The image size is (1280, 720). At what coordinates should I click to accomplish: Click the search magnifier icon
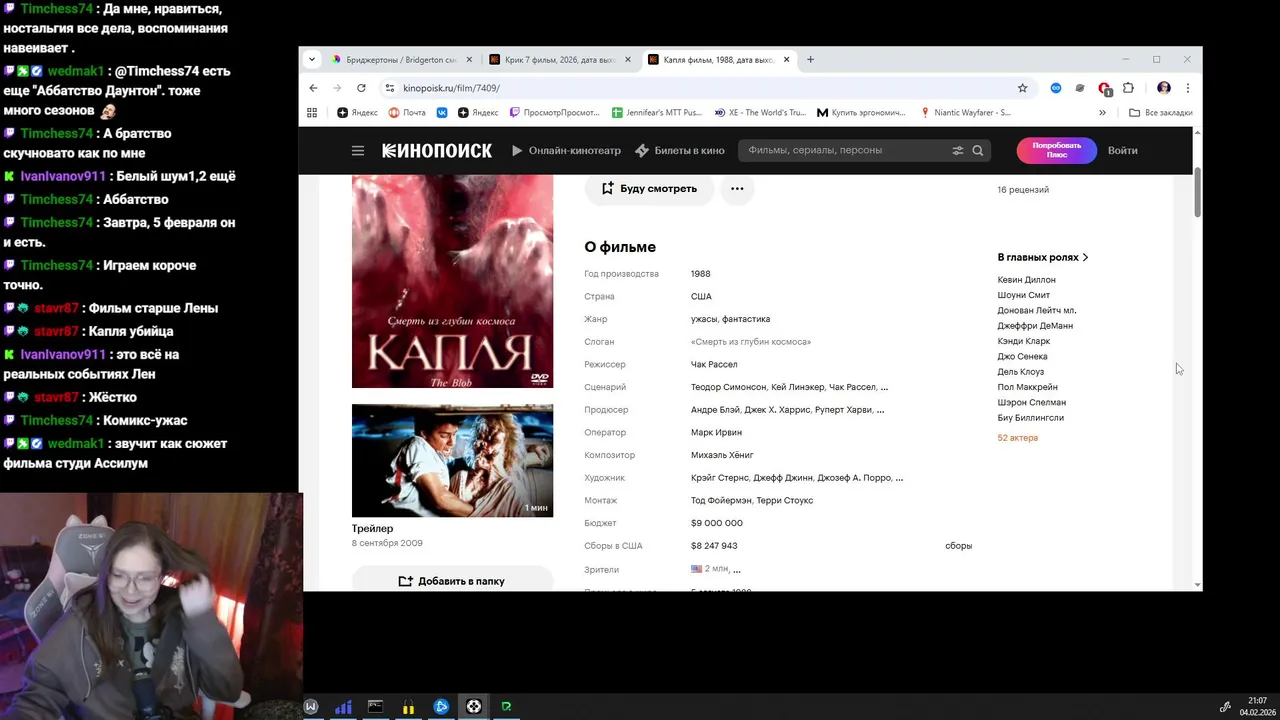(978, 150)
